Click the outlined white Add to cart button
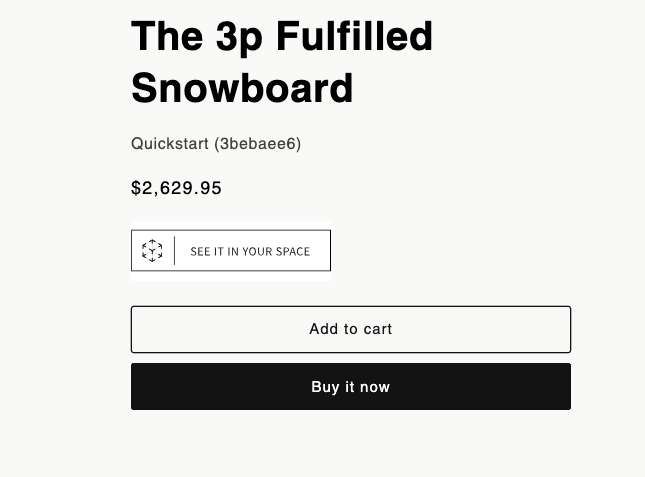This screenshot has height=477, width=645. (x=351, y=329)
